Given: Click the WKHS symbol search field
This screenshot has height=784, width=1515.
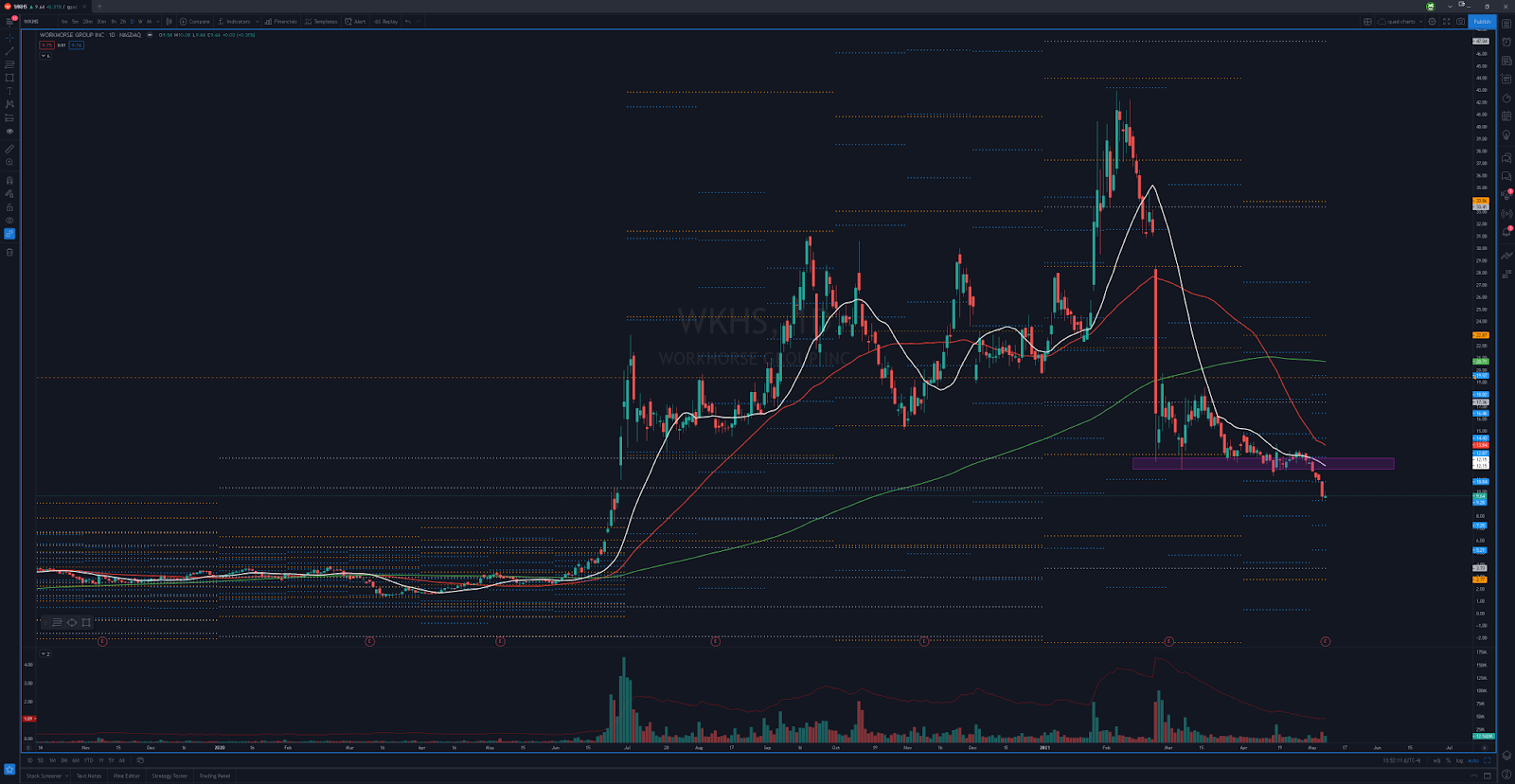Looking at the screenshot, I should coord(38,21).
